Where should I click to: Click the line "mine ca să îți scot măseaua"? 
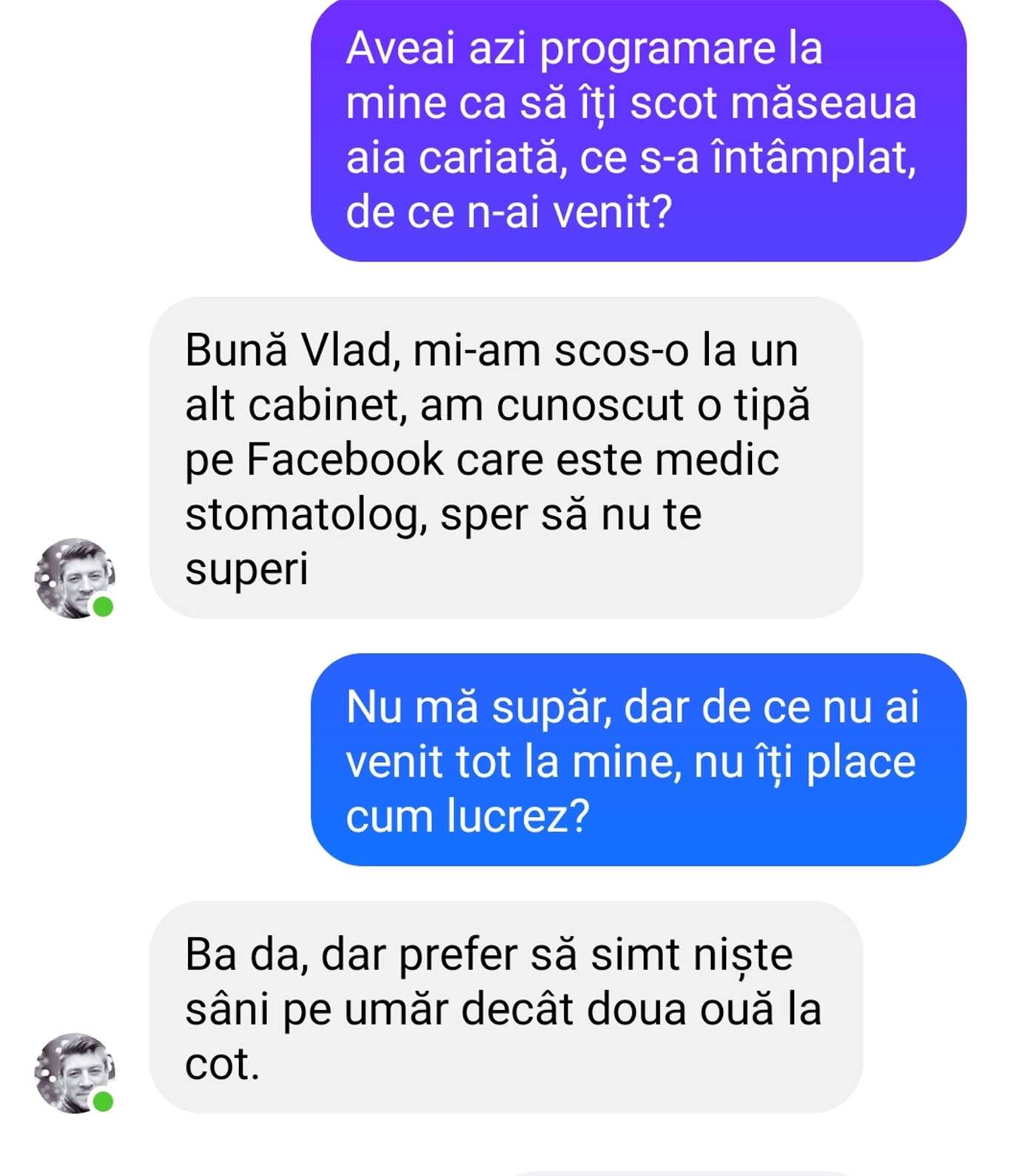coord(631,103)
